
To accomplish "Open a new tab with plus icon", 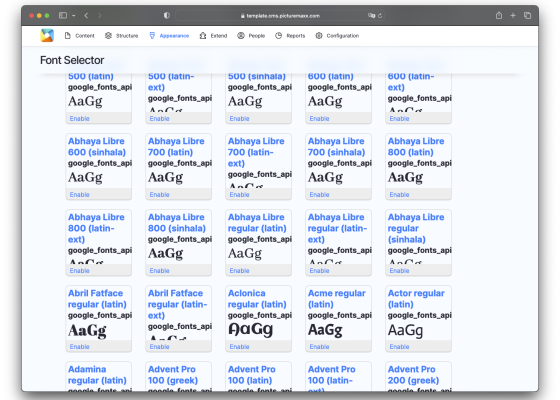I will tap(513, 15).
